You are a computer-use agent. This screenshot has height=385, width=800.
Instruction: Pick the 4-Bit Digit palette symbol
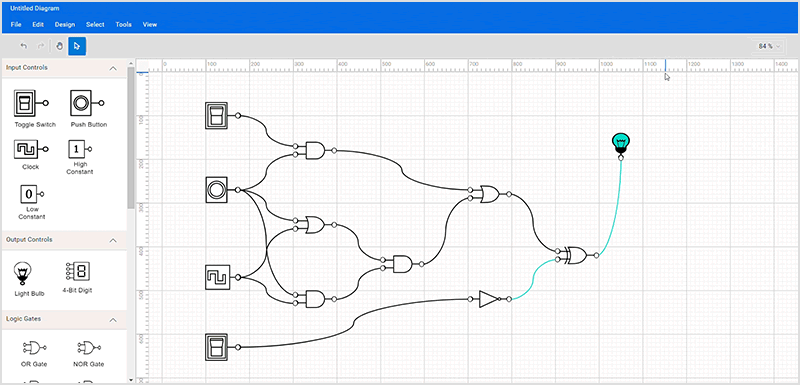[78, 271]
